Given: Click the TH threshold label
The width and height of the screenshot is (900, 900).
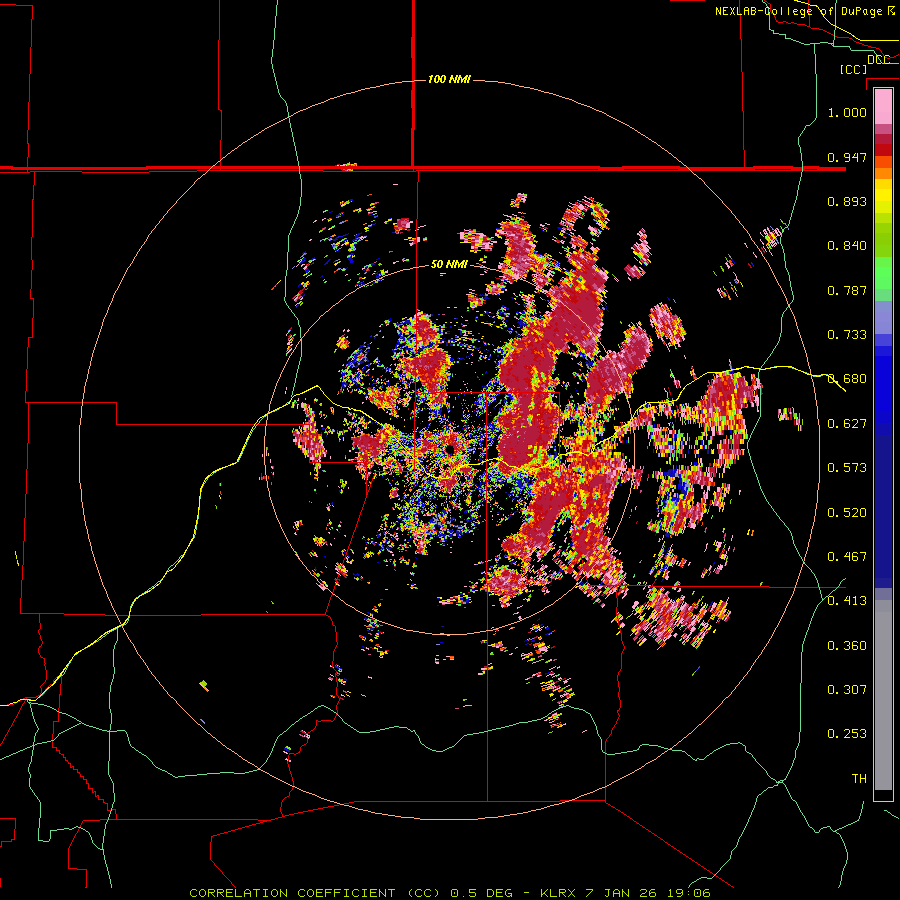Looking at the screenshot, I should pos(859,779).
